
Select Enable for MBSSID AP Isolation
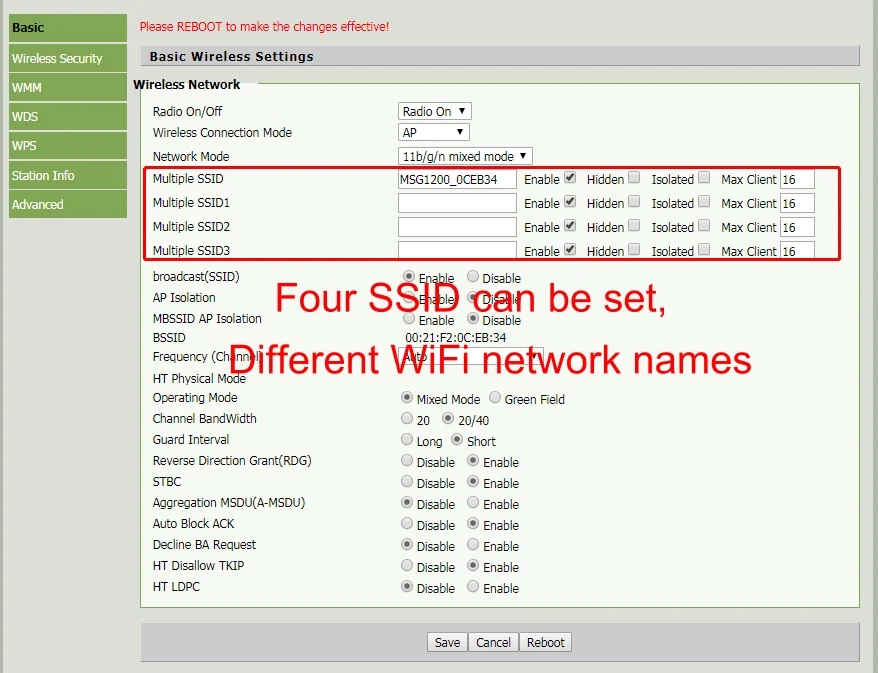[409, 319]
